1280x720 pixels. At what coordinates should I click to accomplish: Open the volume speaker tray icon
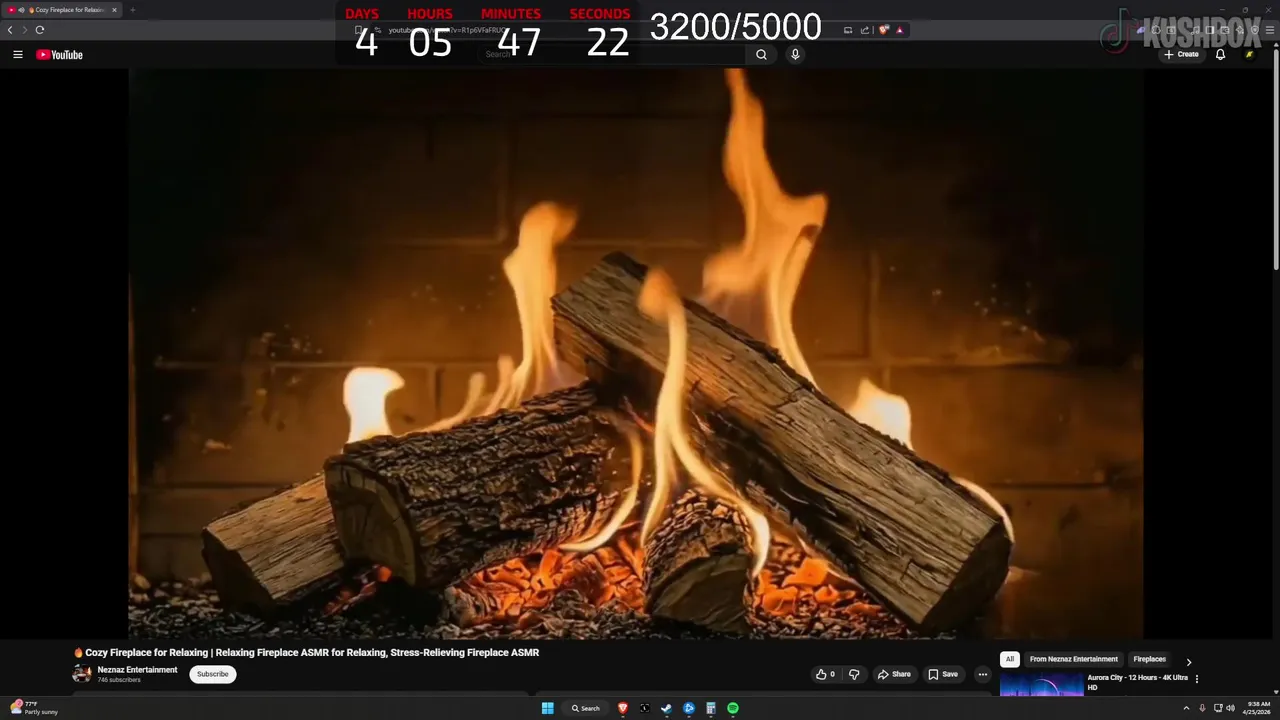(x=1230, y=708)
